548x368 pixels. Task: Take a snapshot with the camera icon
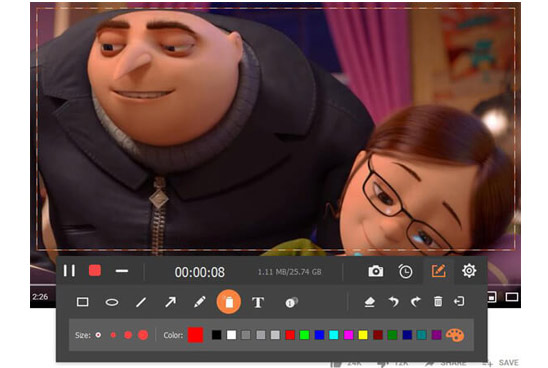coord(376,271)
